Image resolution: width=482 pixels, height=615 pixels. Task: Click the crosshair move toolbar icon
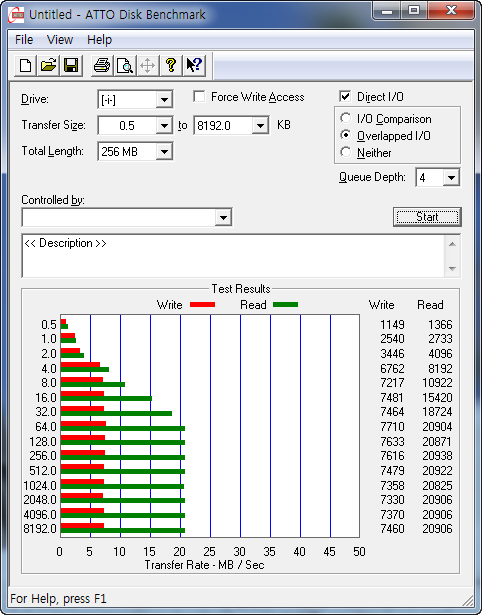(x=147, y=65)
